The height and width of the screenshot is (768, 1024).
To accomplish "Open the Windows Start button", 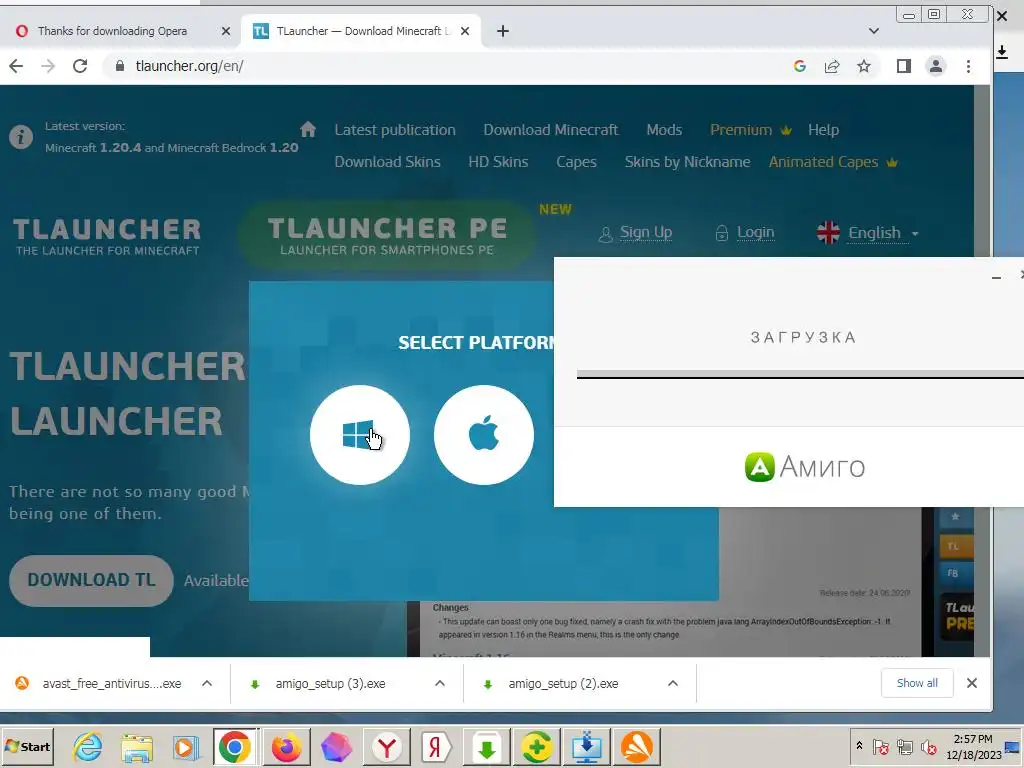I will (28, 746).
